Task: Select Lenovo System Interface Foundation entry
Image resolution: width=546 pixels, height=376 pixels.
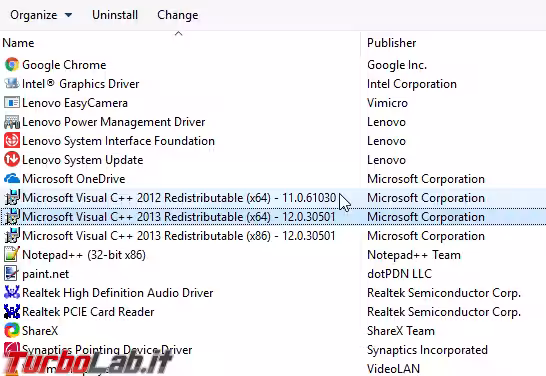Action: pyautogui.click(x=118, y=141)
